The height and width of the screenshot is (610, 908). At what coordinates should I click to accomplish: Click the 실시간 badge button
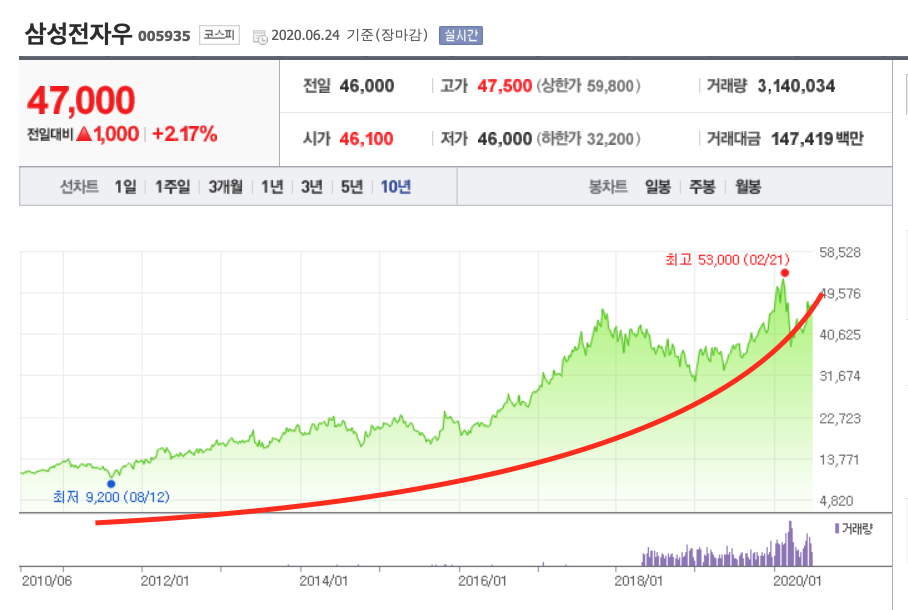click(x=461, y=35)
